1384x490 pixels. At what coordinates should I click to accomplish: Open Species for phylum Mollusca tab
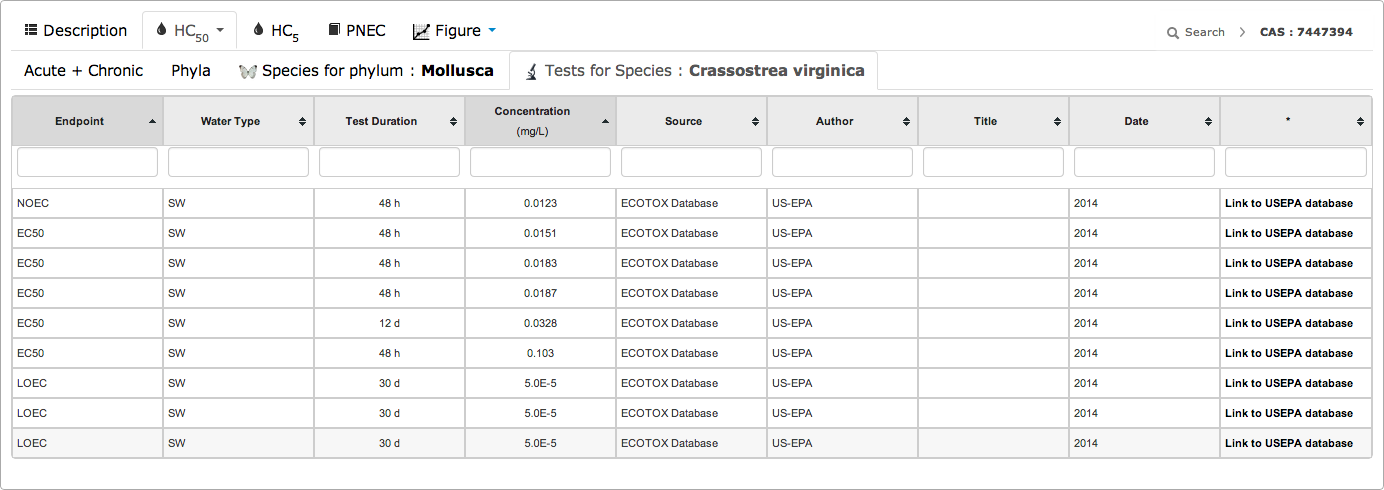point(366,71)
